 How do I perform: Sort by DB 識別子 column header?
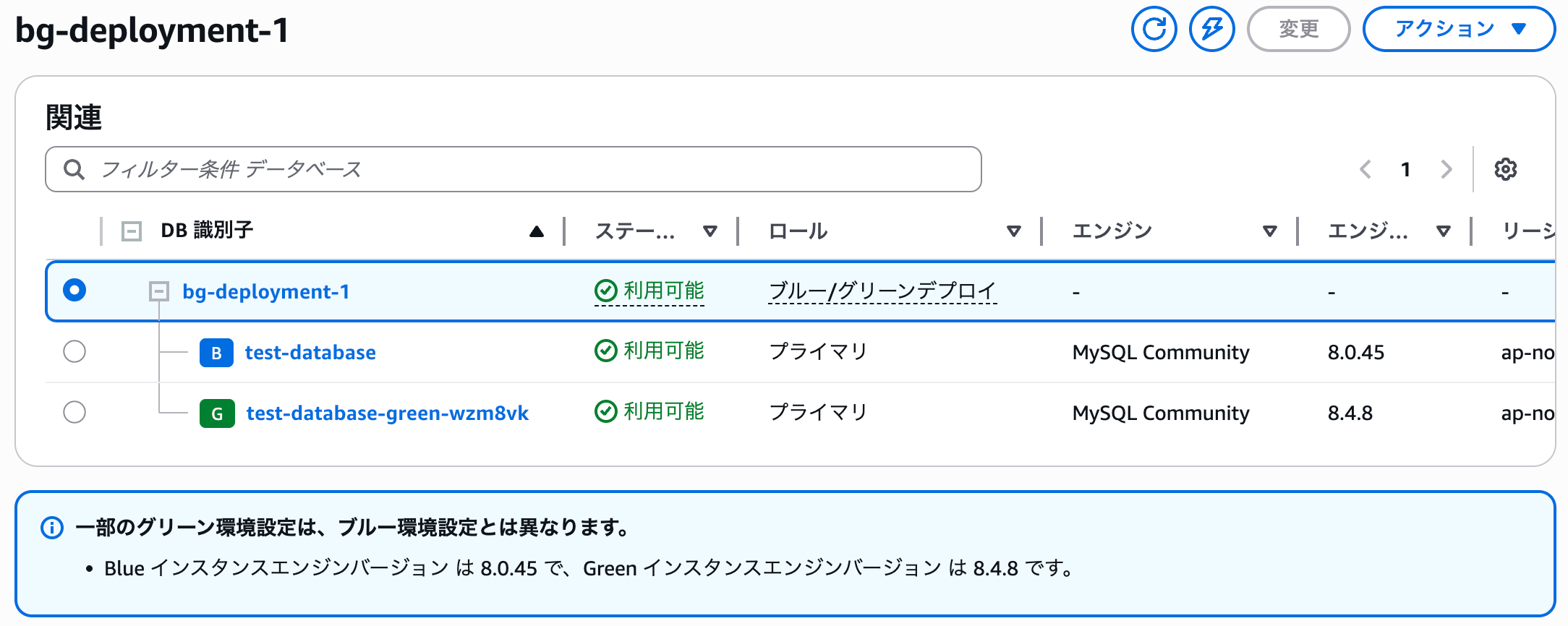pos(207,231)
